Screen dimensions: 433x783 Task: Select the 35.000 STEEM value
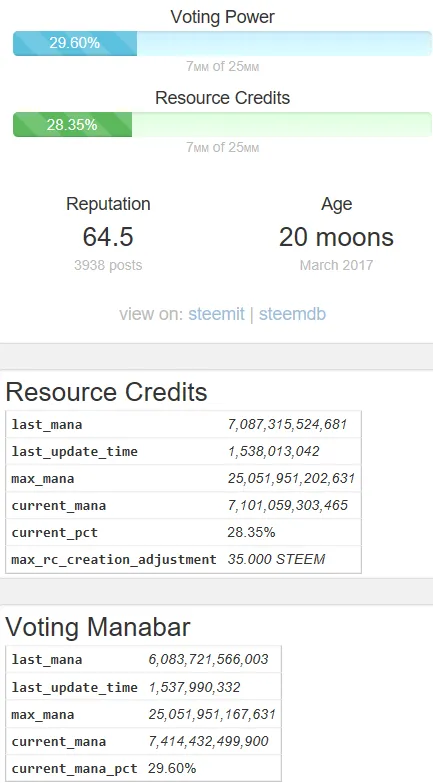click(276, 559)
